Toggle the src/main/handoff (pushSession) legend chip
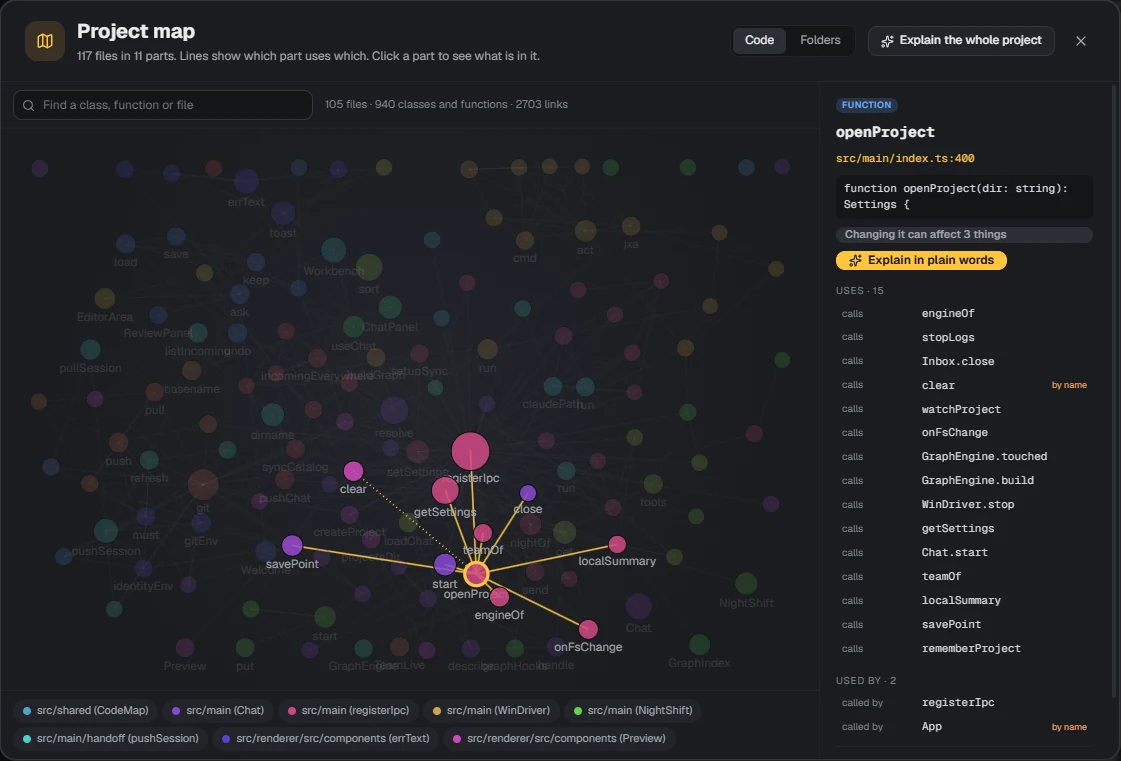Viewport: 1121px width, 761px height. coord(111,738)
